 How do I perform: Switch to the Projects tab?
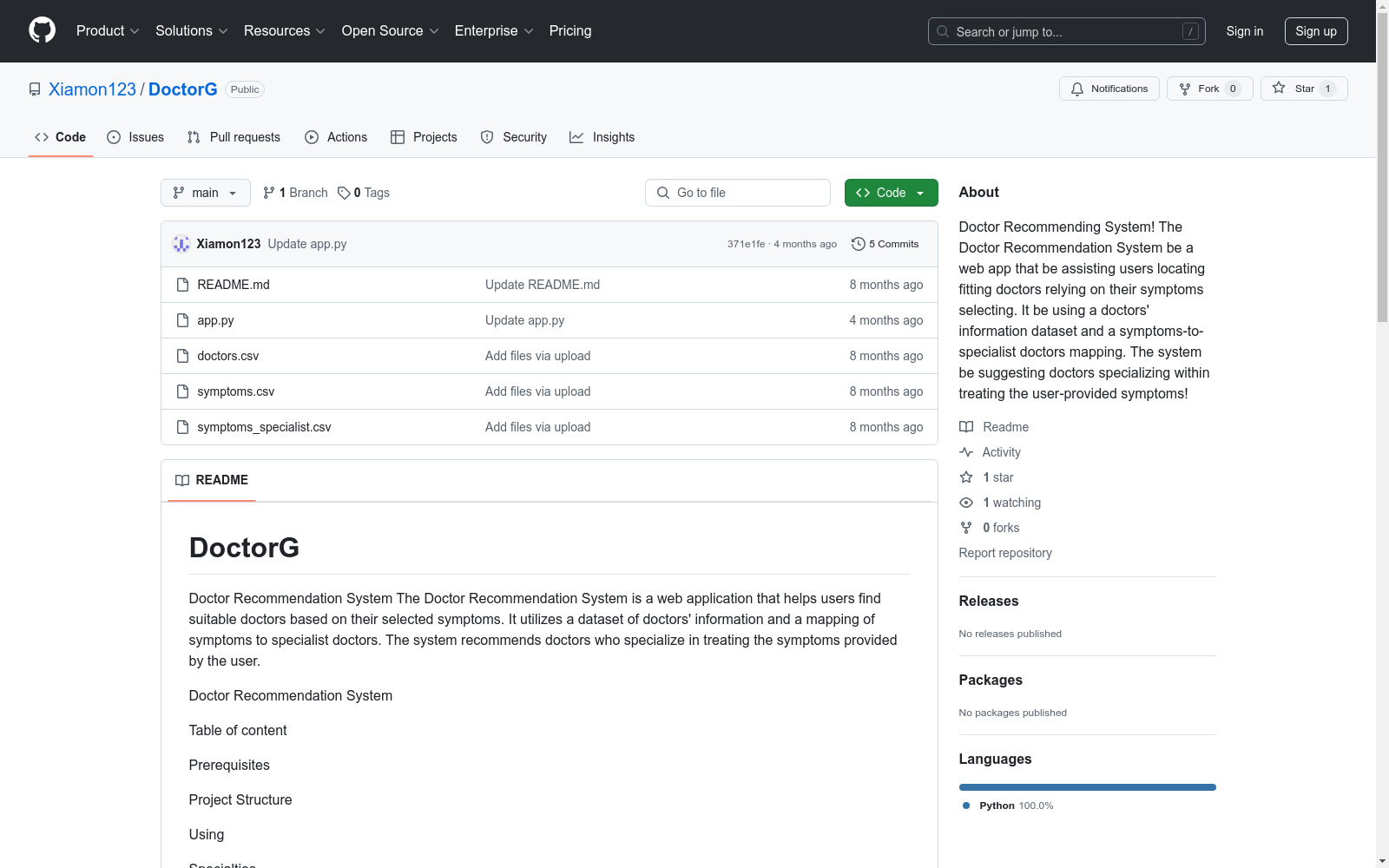point(424,137)
